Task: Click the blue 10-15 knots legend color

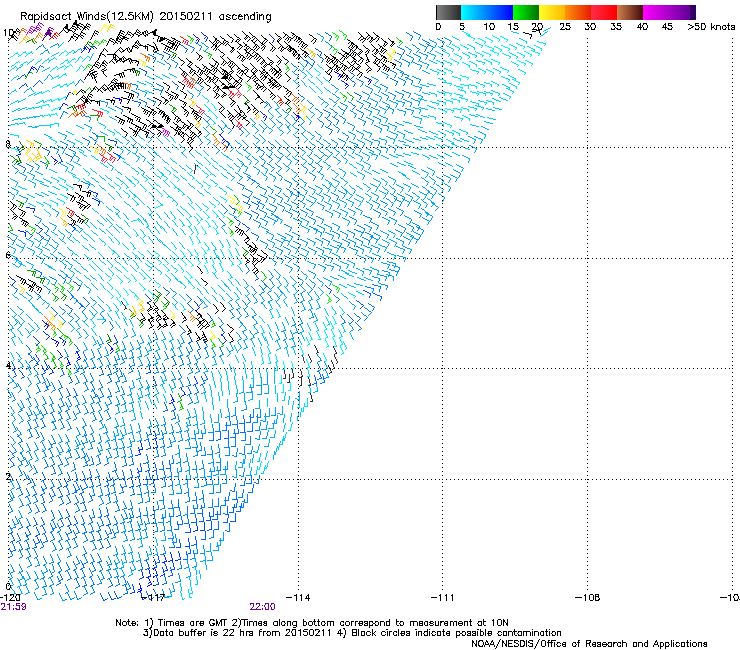Action: (500, 12)
